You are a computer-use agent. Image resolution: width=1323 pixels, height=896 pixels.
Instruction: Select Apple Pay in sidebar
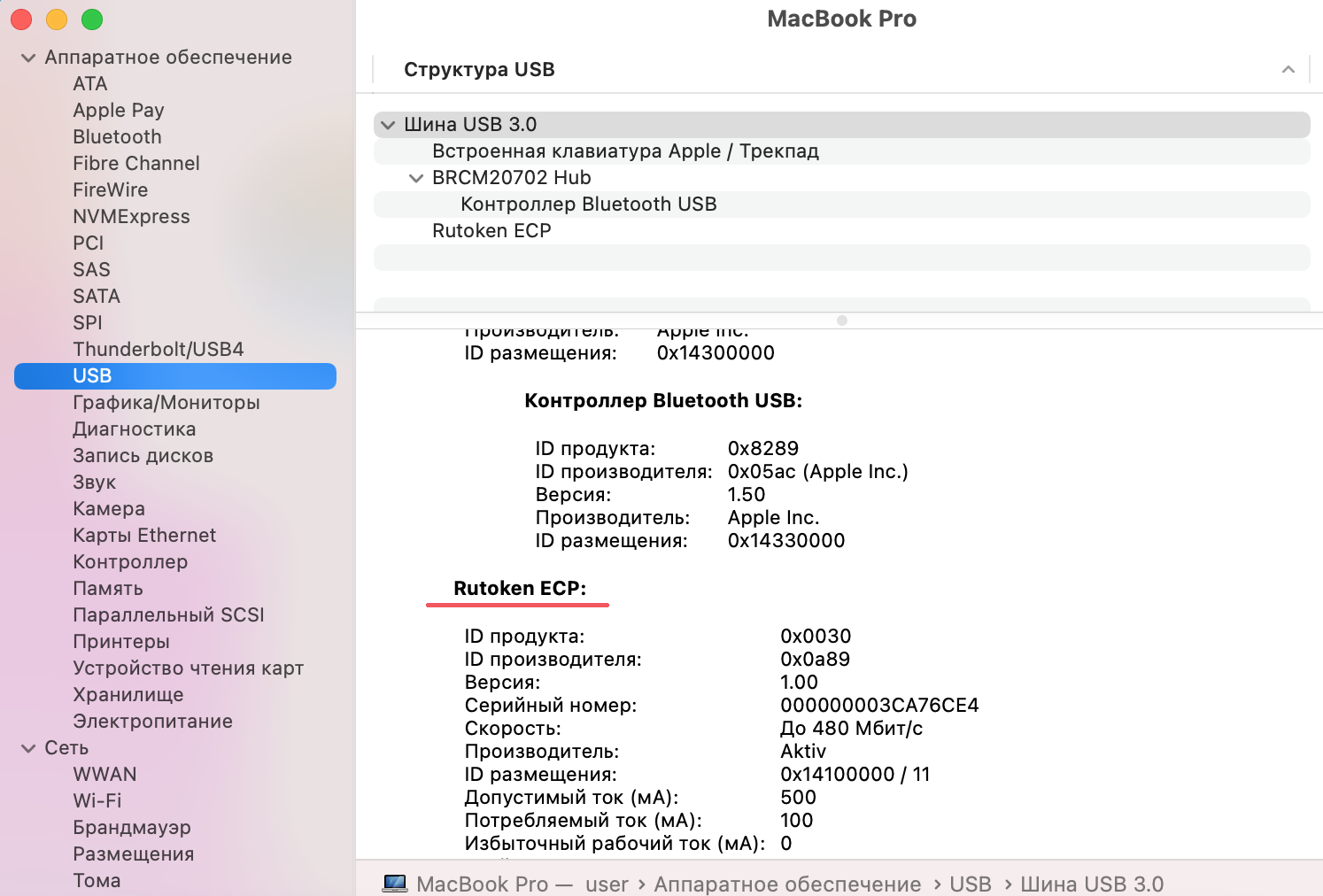click(119, 111)
